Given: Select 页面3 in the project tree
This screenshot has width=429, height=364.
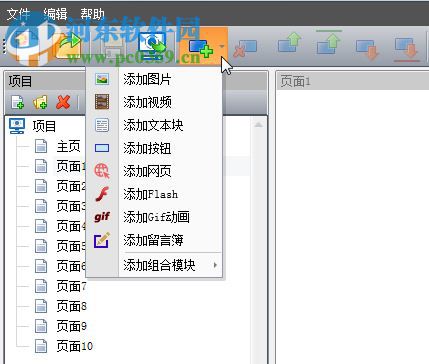Looking at the screenshot, I should click(71, 206).
